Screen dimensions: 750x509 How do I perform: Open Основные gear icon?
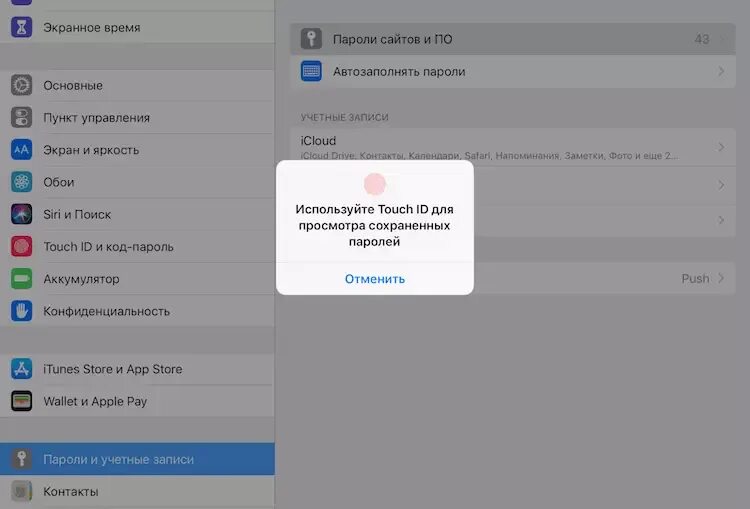coord(22,85)
